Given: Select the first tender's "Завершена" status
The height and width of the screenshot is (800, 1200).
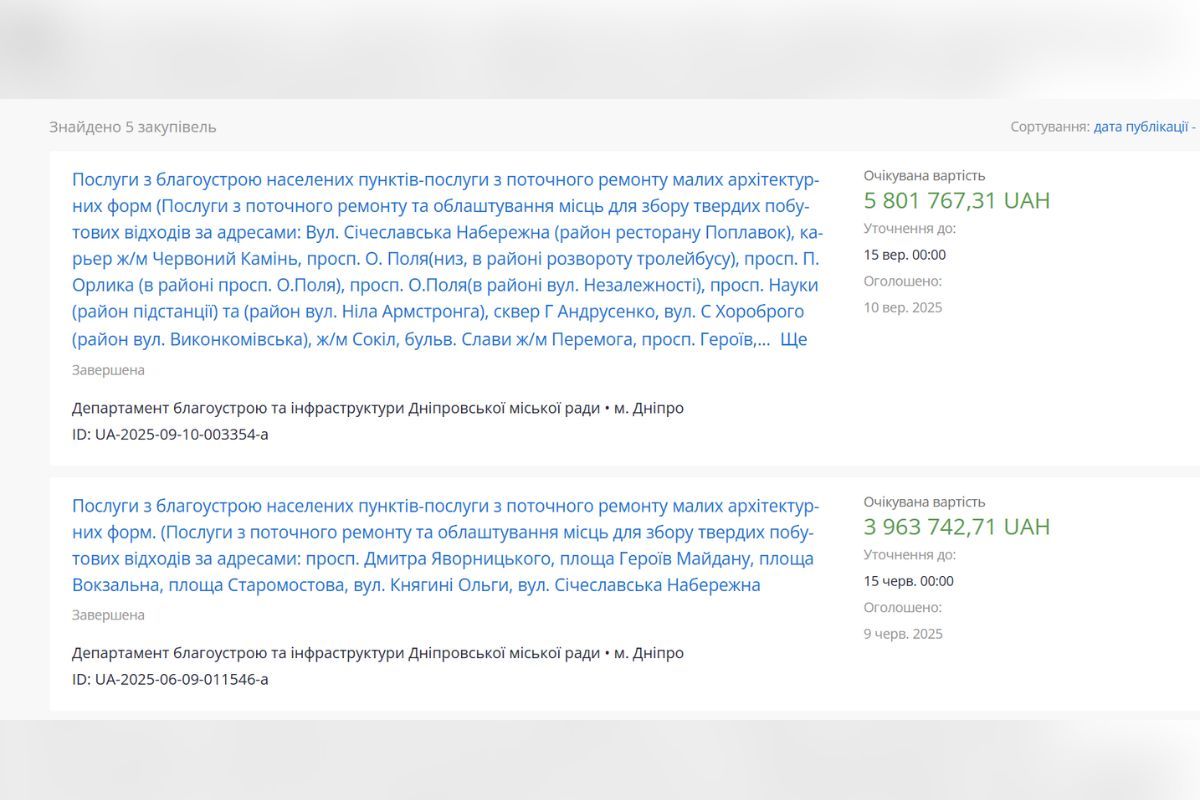Looking at the screenshot, I should [108, 370].
